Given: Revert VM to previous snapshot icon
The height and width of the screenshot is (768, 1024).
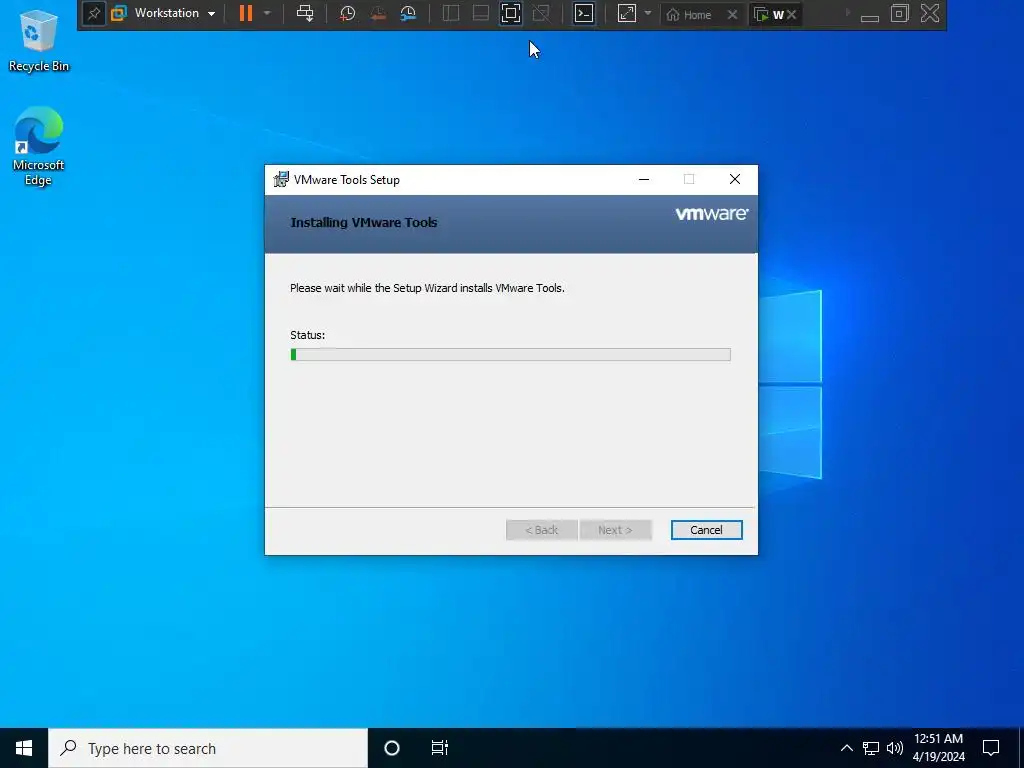Looking at the screenshot, I should point(377,13).
